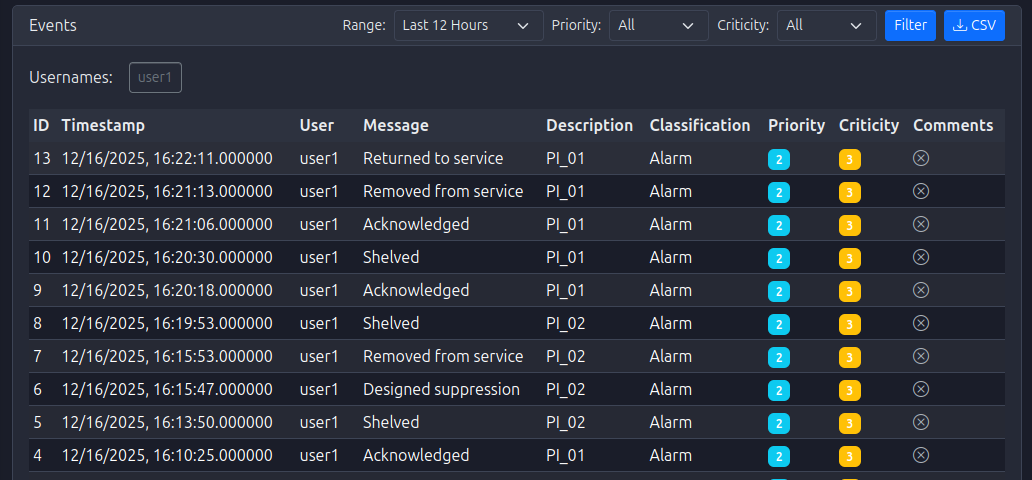Click PI_02 description in row ID 8
Viewport: 1032px width, 480px height.
click(565, 323)
